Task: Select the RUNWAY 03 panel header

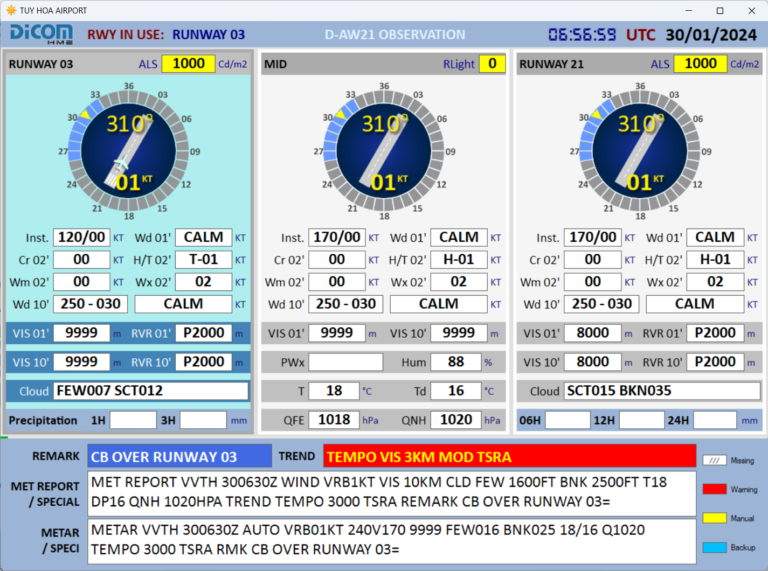Action: [x=42, y=64]
